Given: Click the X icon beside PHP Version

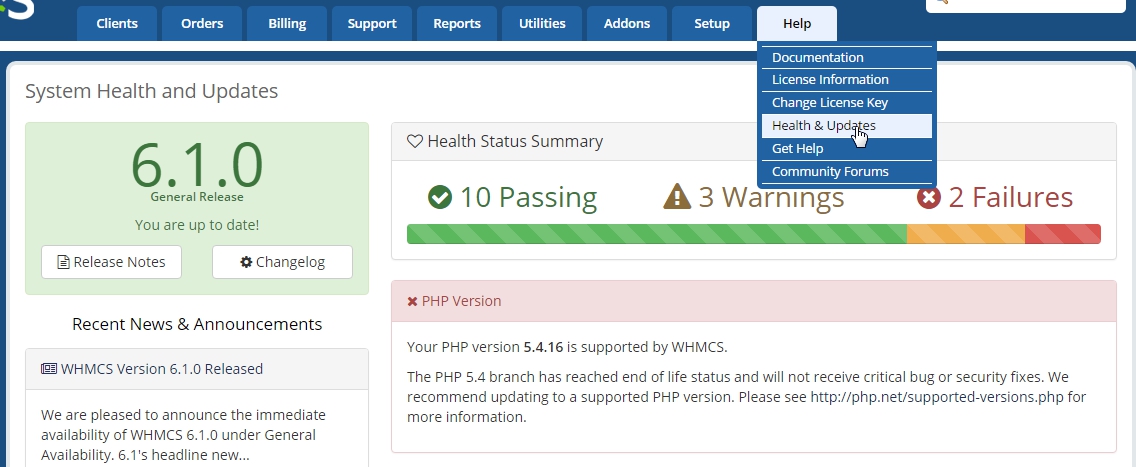Looking at the screenshot, I should (412, 301).
